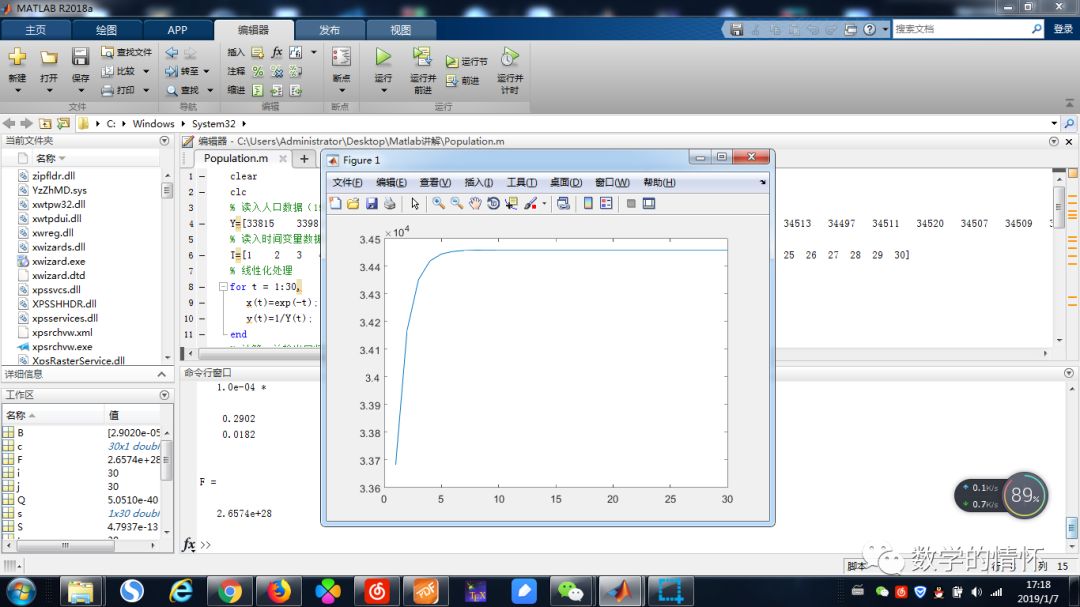Click the 前进 (Advance) button

[463, 81]
